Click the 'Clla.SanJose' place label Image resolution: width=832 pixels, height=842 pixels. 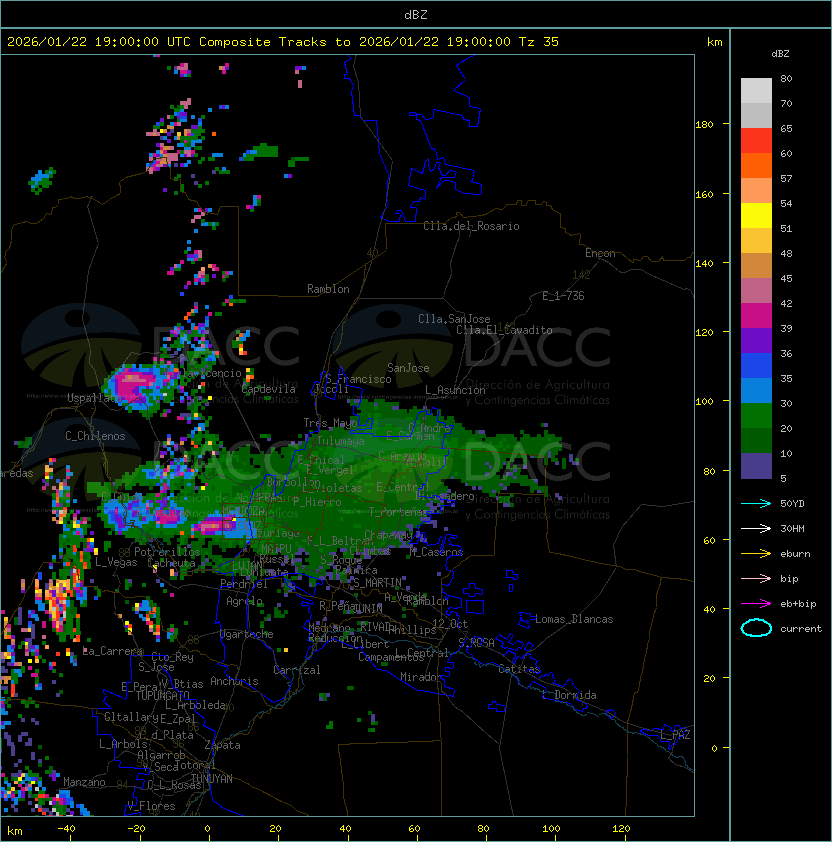[454, 319]
